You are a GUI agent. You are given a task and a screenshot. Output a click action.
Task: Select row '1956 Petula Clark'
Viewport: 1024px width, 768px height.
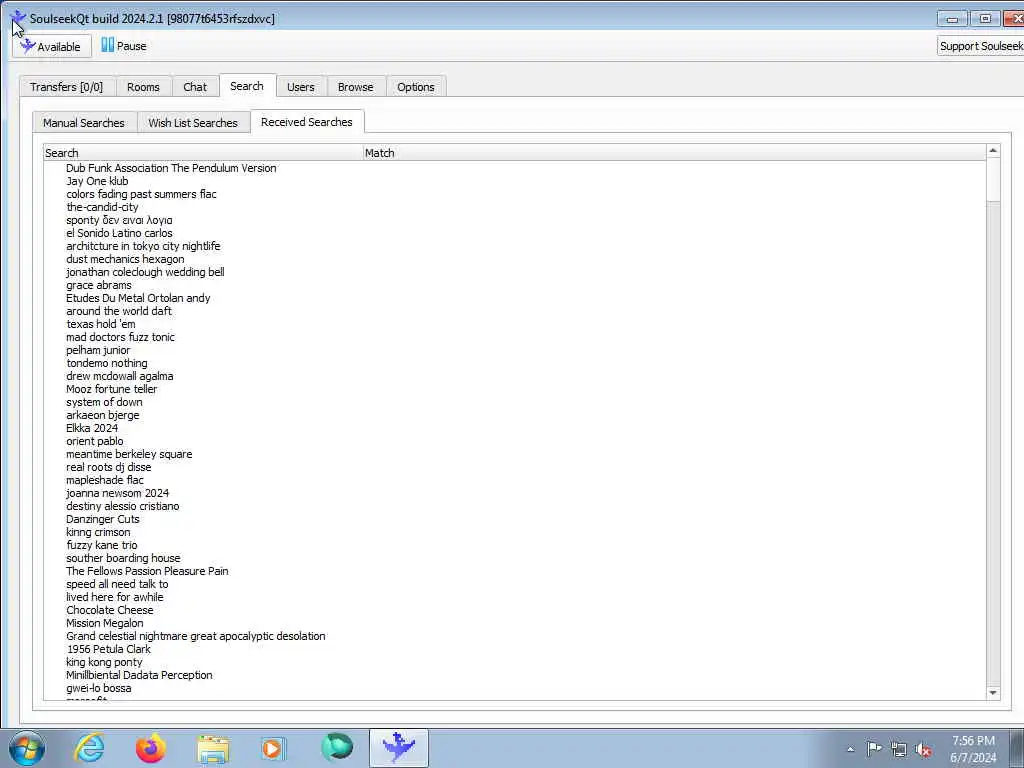(x=109, y=649)
